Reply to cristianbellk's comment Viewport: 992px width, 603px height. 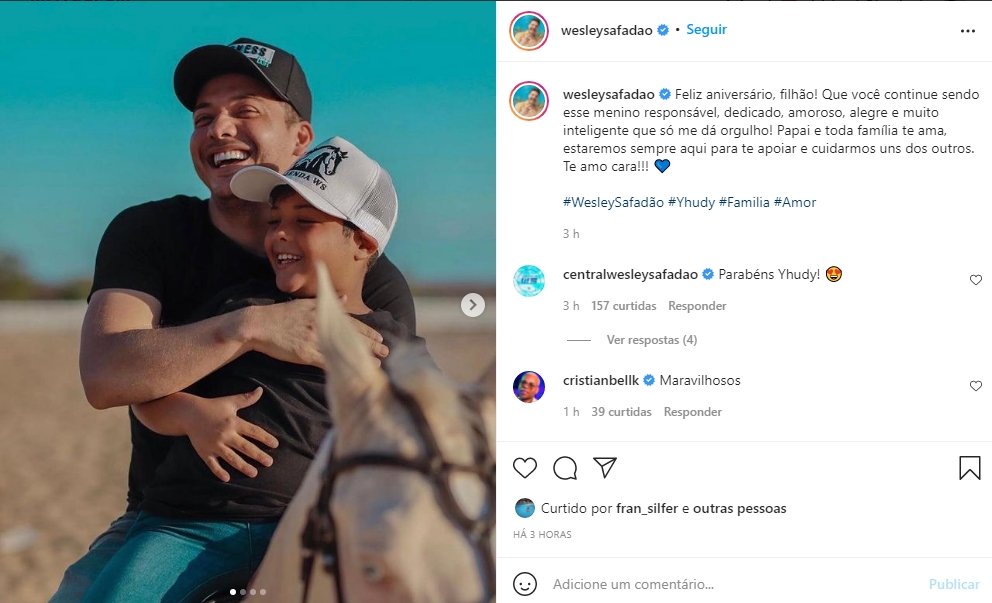pos(692,412)
